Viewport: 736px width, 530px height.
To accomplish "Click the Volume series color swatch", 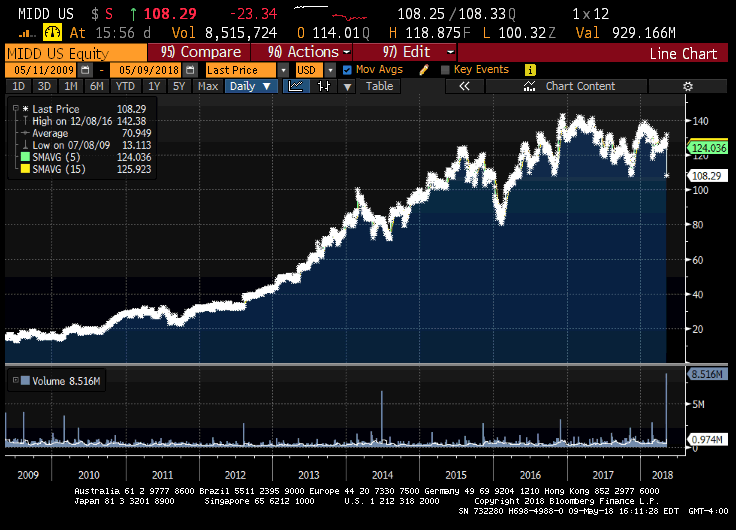I will (25, 380).
